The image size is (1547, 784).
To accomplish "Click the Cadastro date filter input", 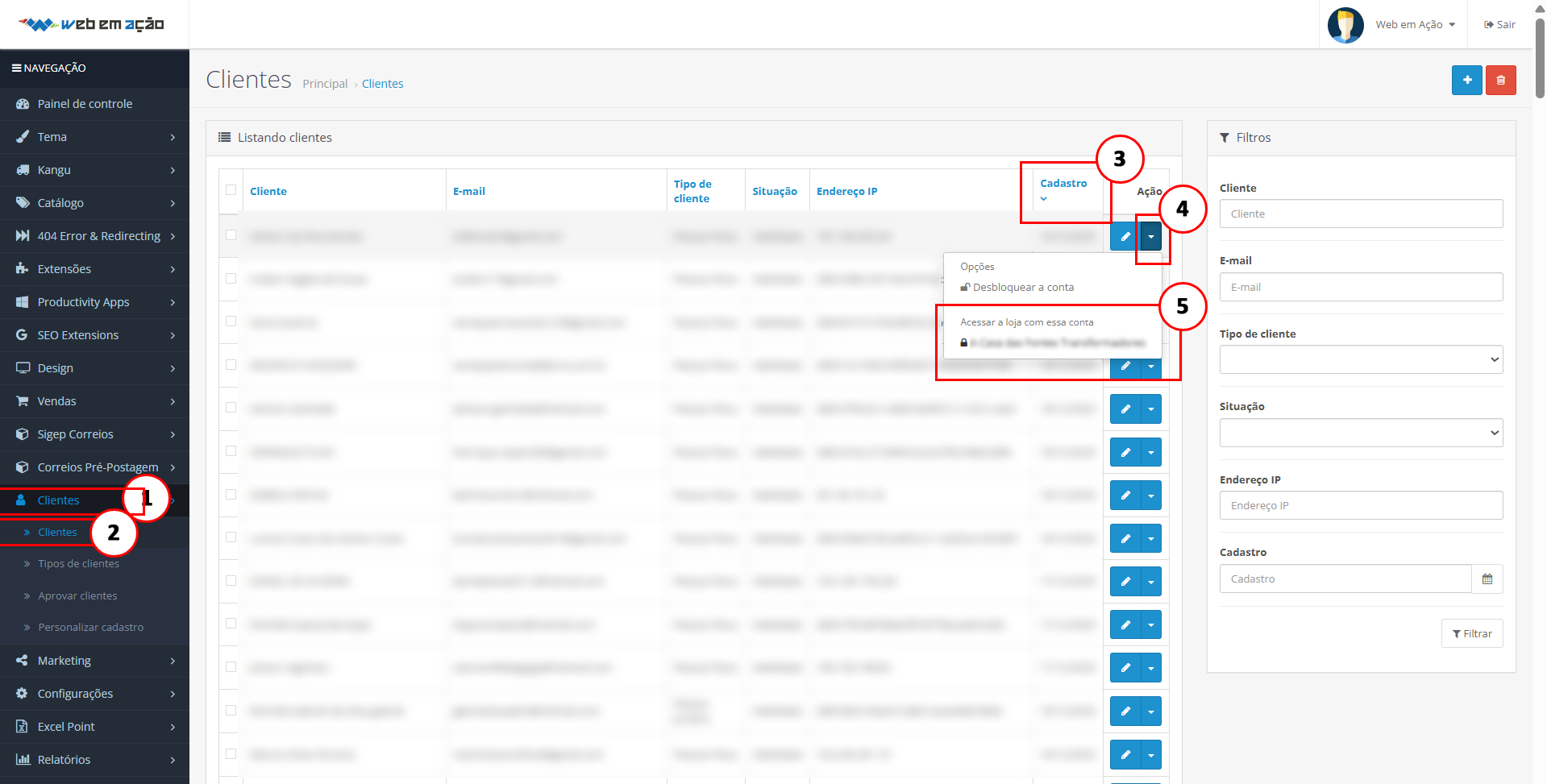I will click(x=1345, y=579).
